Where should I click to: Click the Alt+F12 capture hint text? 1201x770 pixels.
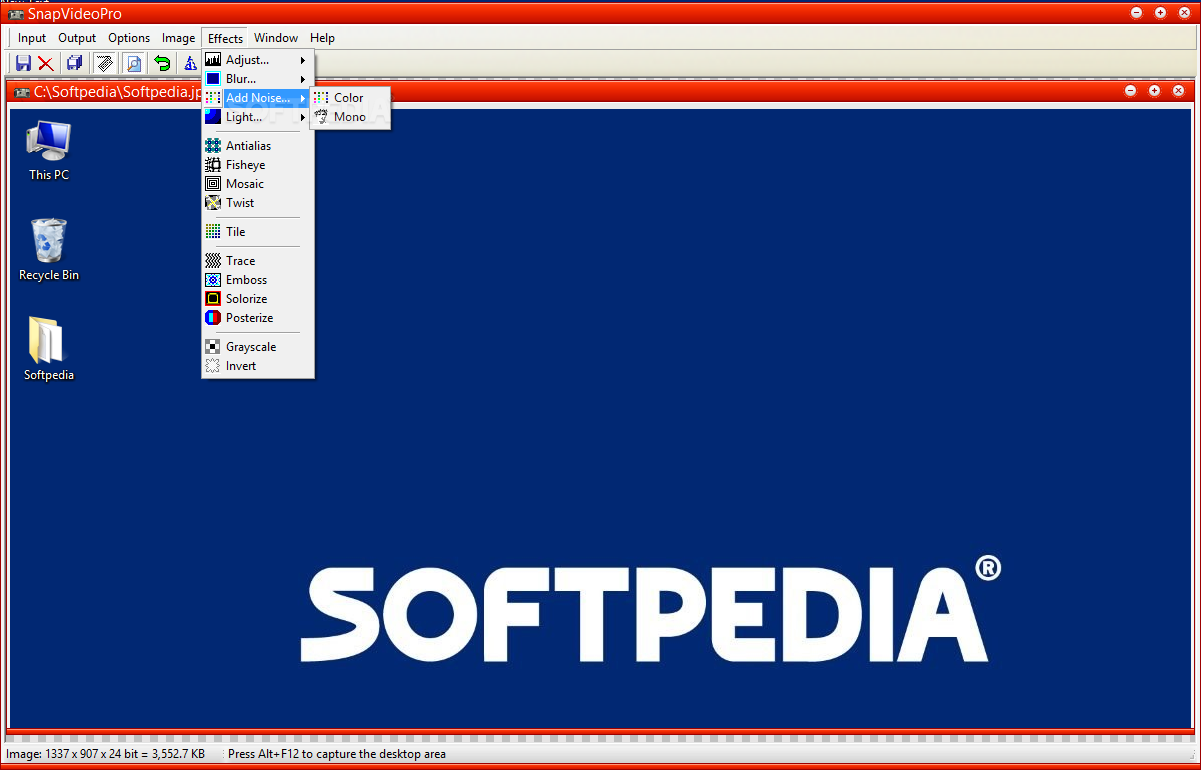[337, 754]
